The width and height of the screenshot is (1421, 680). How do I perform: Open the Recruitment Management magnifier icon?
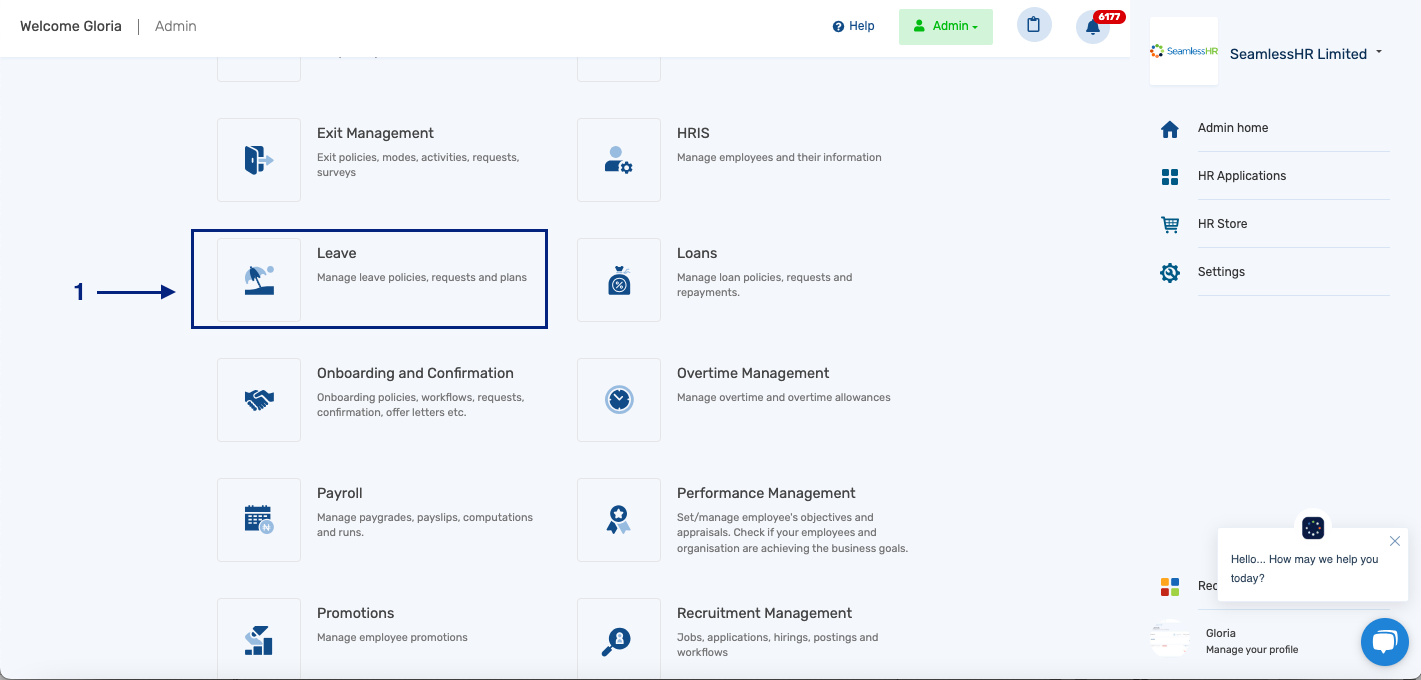point(619,639)
